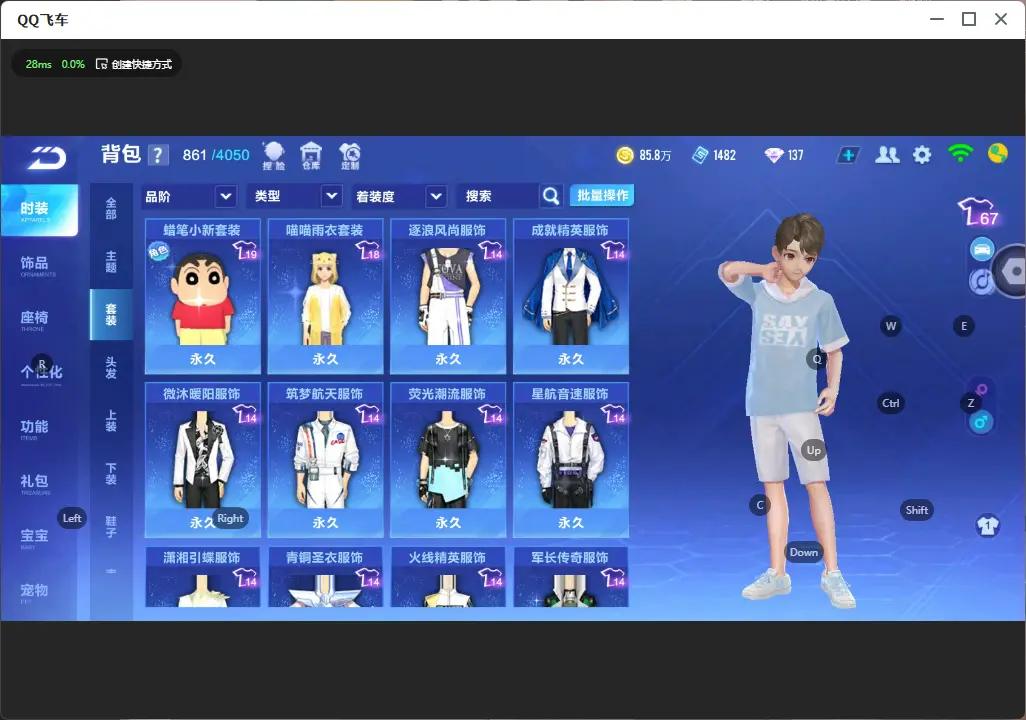This screenshot has height=720, width=1026.
Task: Select the 筑梦航天服饰 outfit card
Action: (x=325, y=459)
